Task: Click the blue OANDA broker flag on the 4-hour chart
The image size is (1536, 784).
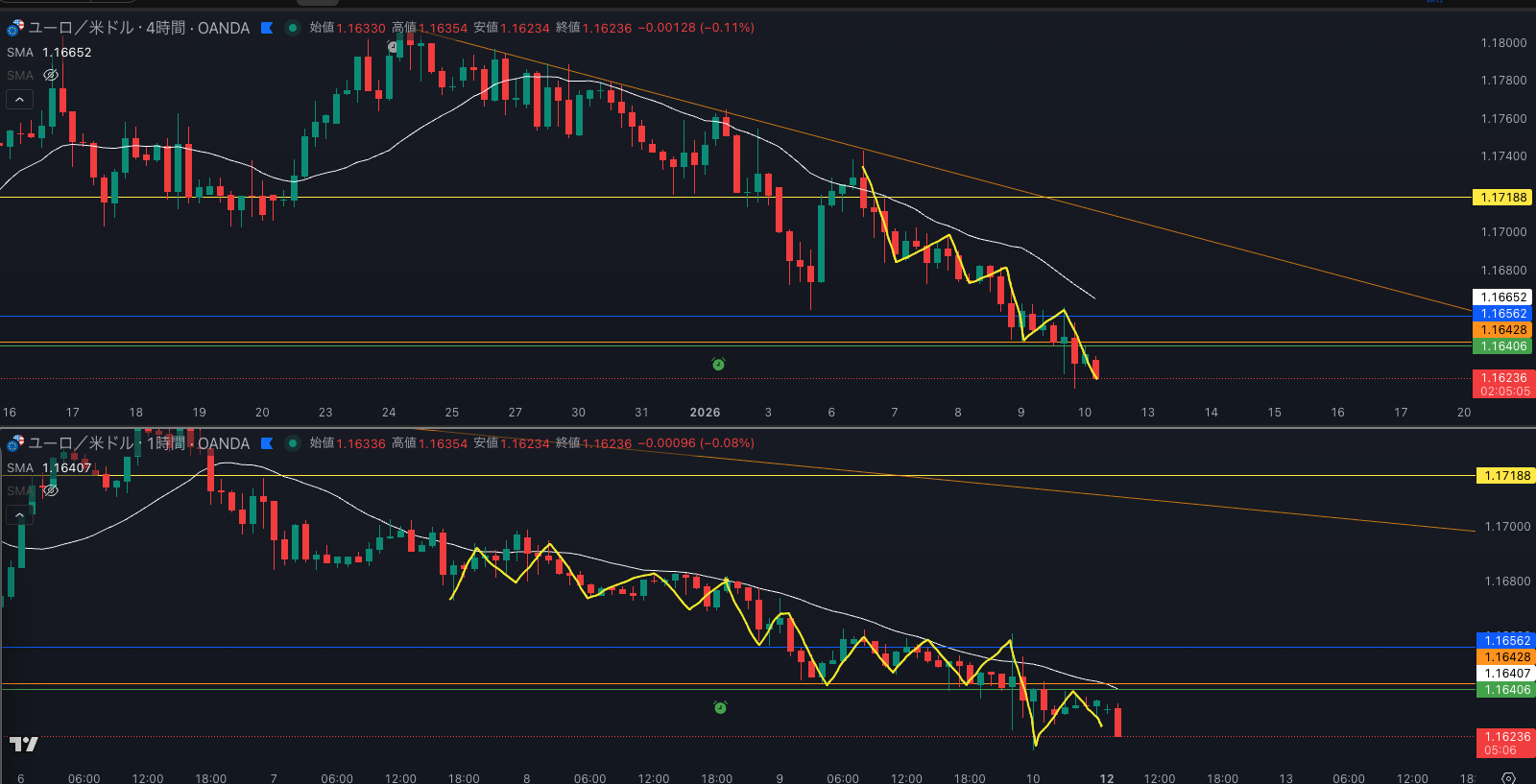Action: coord(267,28)
